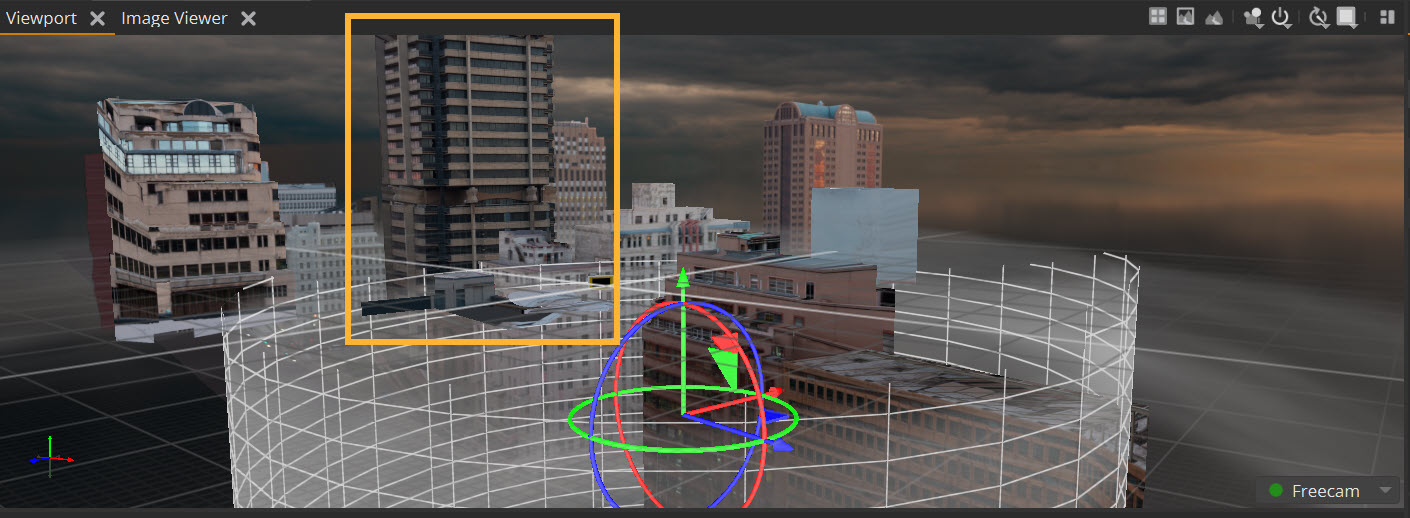The height and width of the screenshot is (518, 1410).
Task: Click the unframed mountain terrain icon
Action: click(1214, 17)
